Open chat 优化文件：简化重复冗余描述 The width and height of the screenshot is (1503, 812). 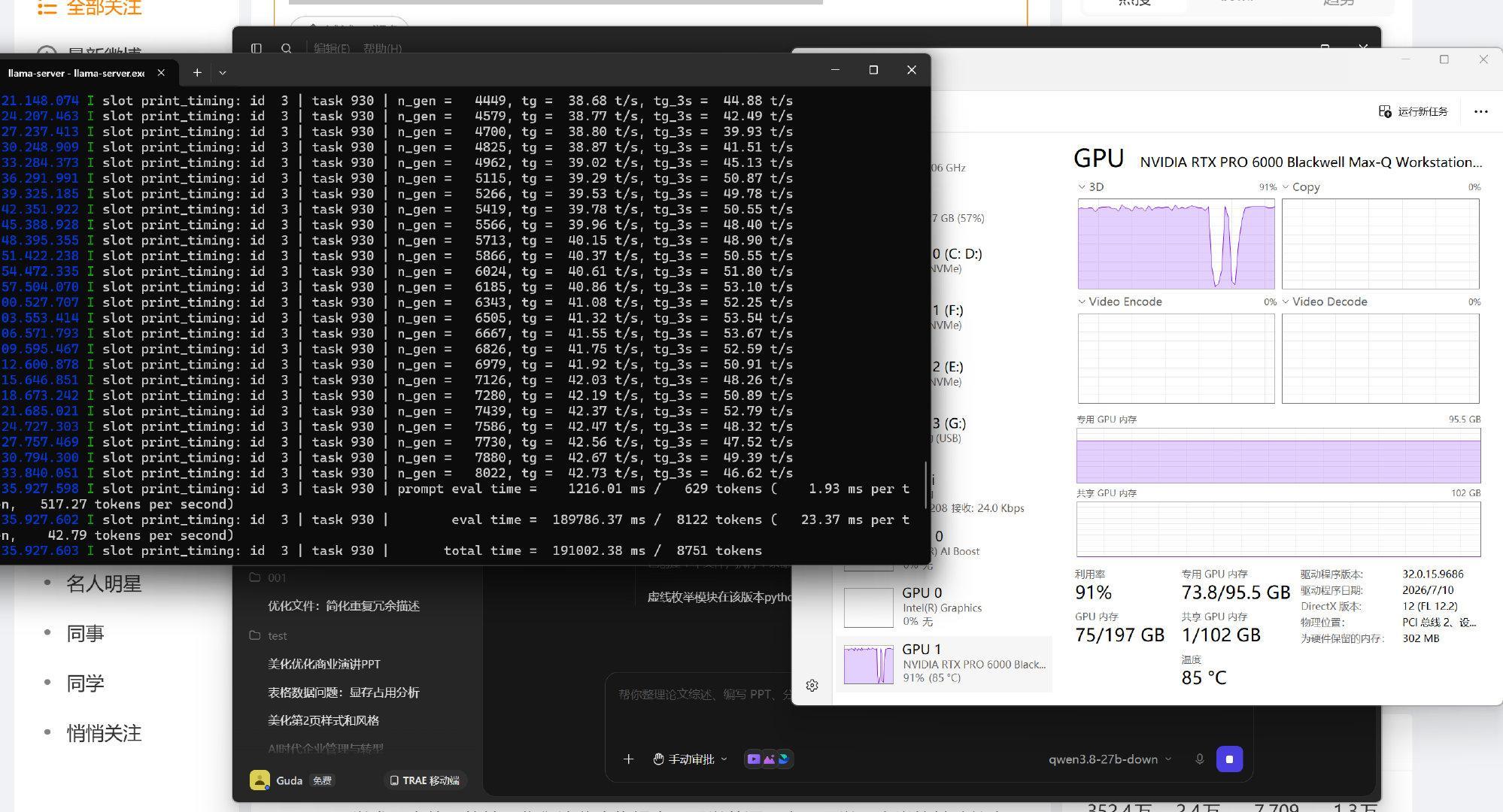click(344, 606)
